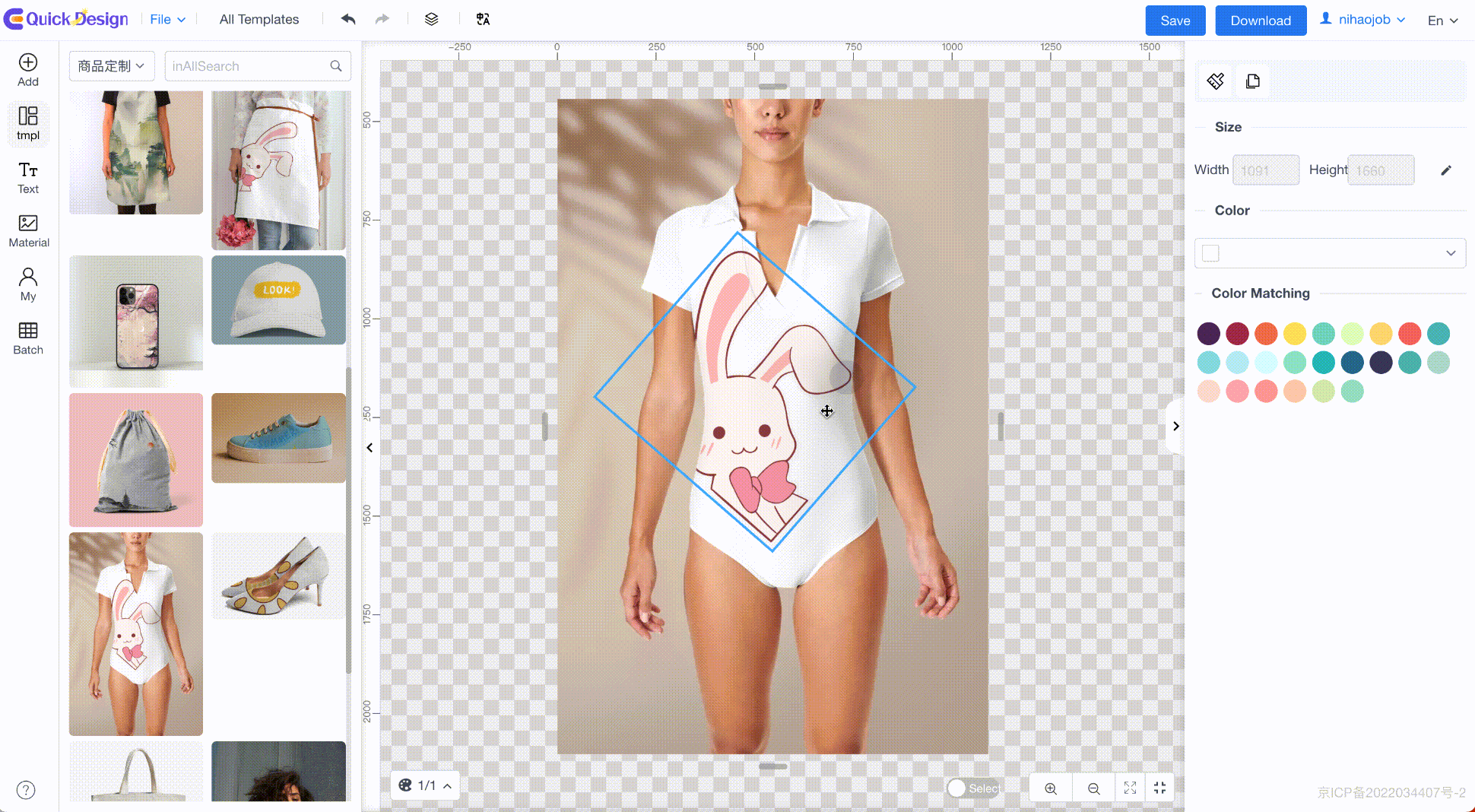Fit the canvas to screen
1475x812 pixels.
pos(1131,788)
